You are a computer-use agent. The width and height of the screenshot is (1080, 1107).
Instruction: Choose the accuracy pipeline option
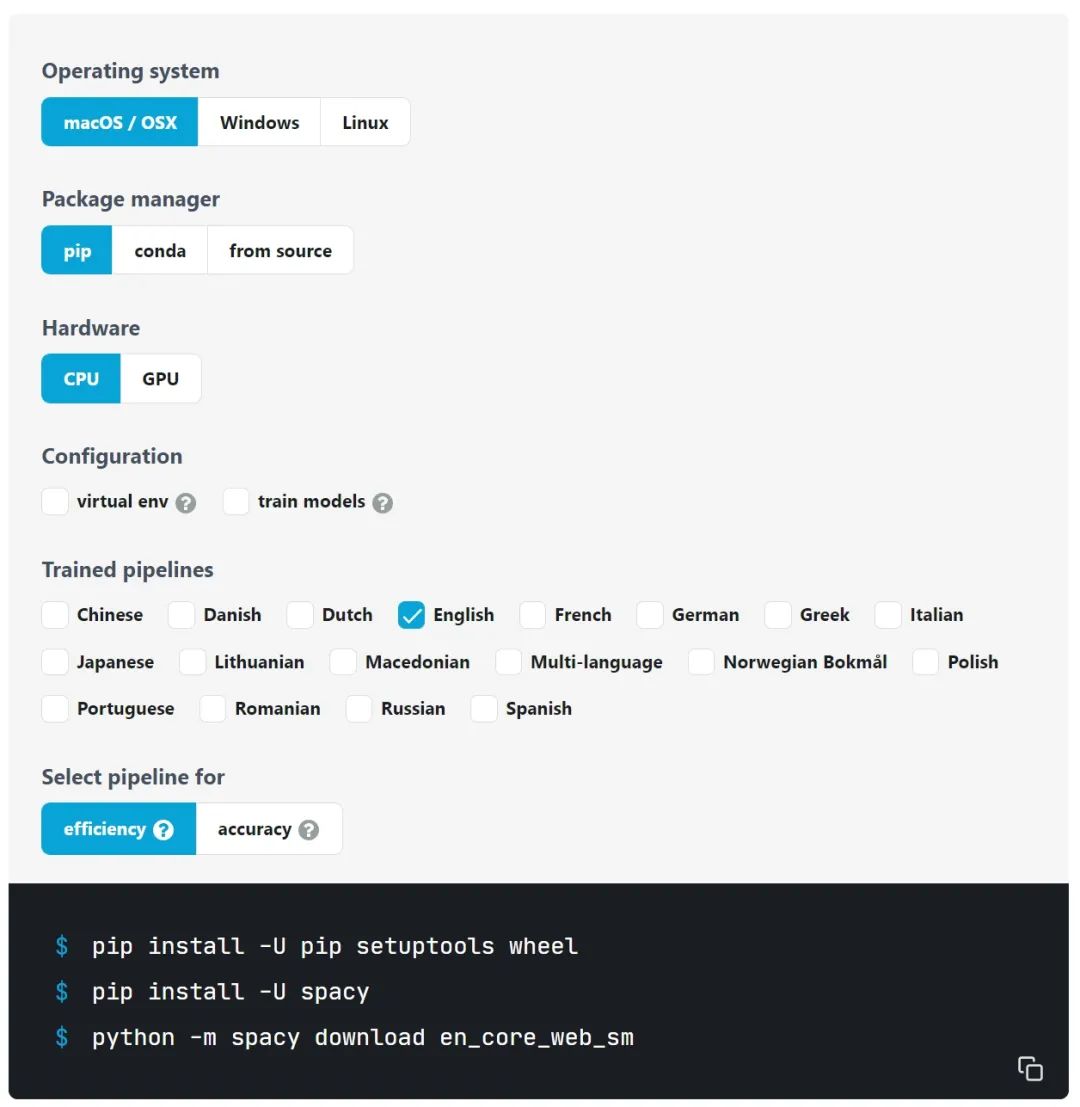(269, 829)
